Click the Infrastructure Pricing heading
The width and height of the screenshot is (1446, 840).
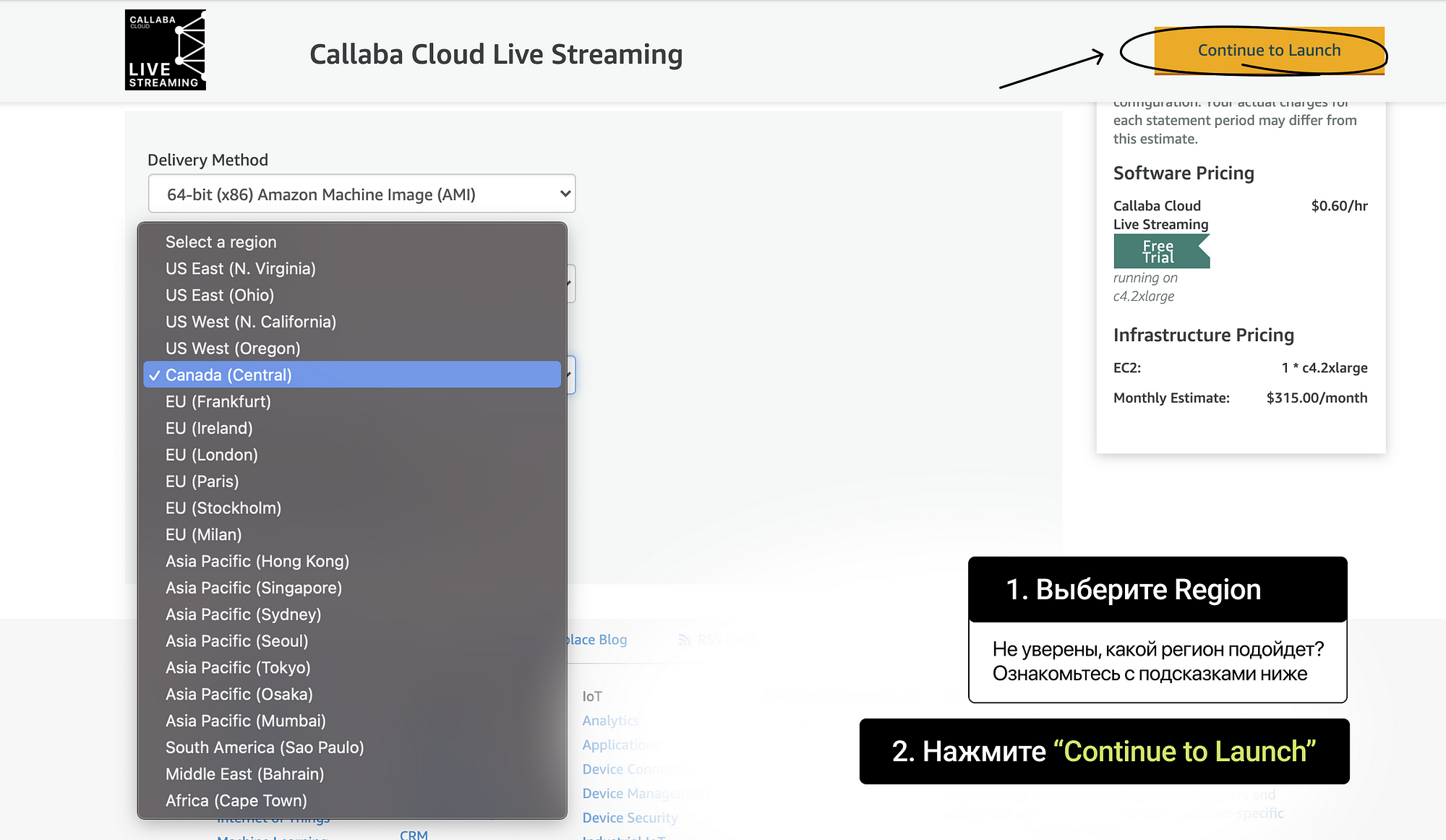tap(1204, 335)
